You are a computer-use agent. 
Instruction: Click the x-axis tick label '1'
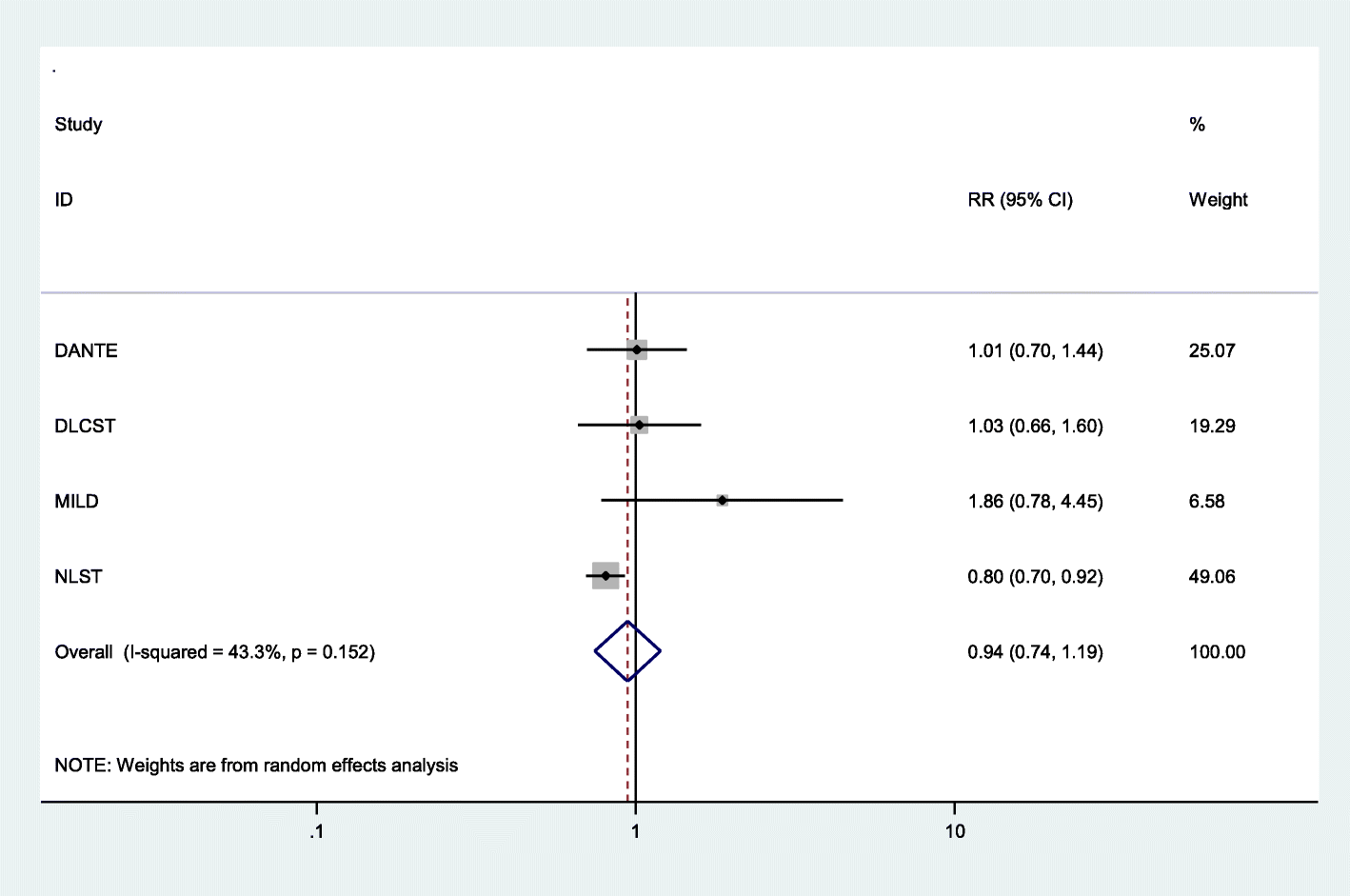635,831
